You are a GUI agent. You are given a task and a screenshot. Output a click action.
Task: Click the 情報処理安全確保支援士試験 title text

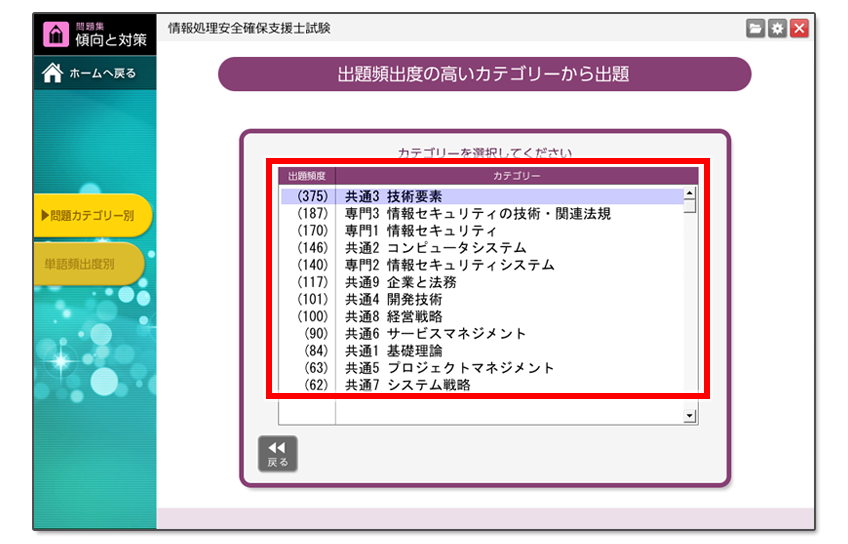249,28
